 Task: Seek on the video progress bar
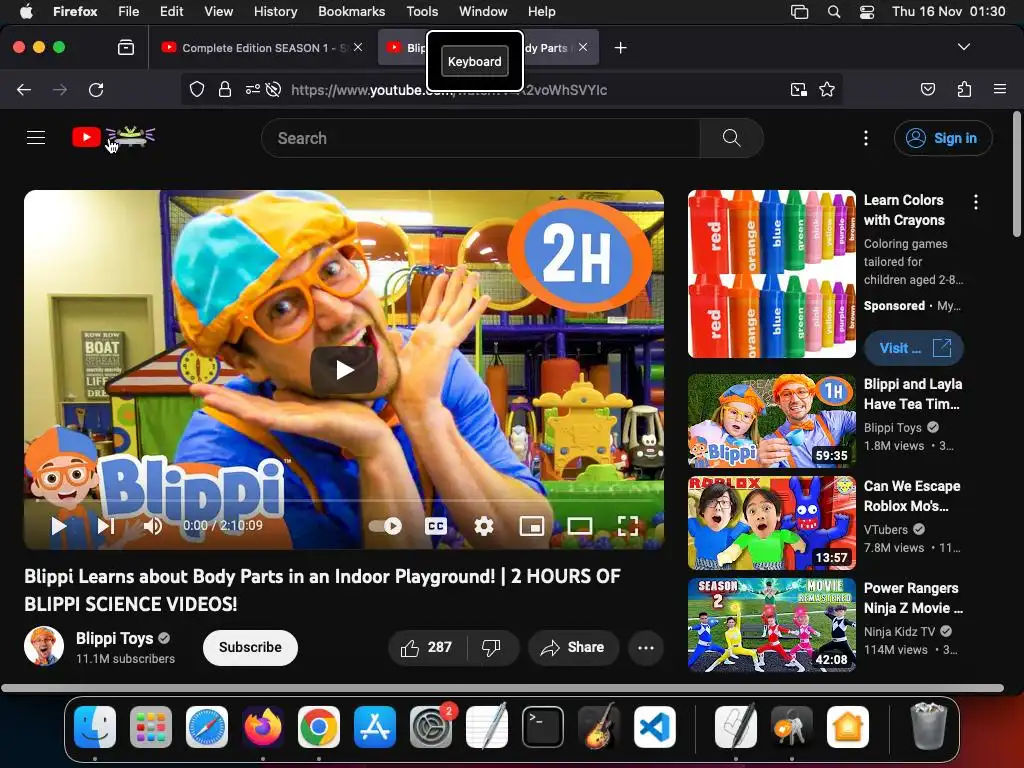pos(344,502)
